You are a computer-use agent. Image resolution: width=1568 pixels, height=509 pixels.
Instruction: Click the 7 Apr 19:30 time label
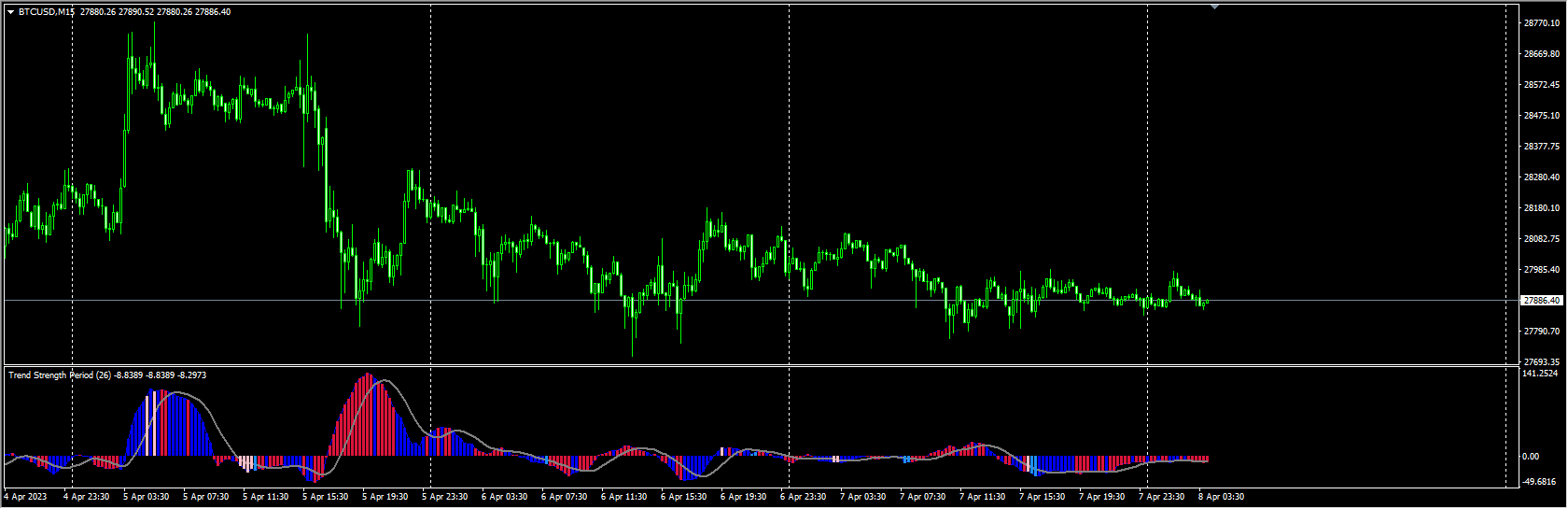coord(1102,497)
